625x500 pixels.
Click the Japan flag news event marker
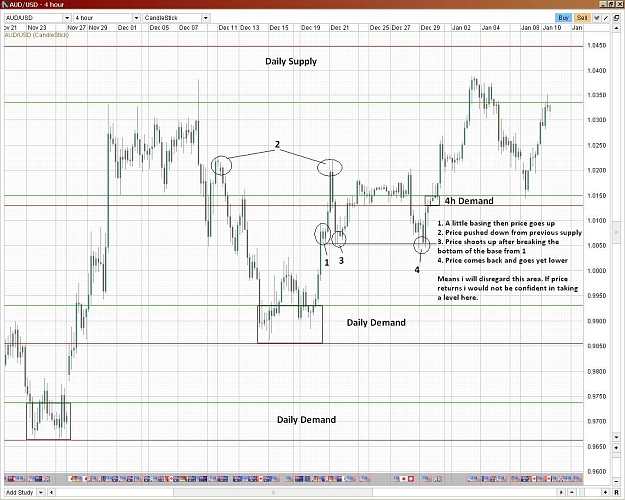404,478
